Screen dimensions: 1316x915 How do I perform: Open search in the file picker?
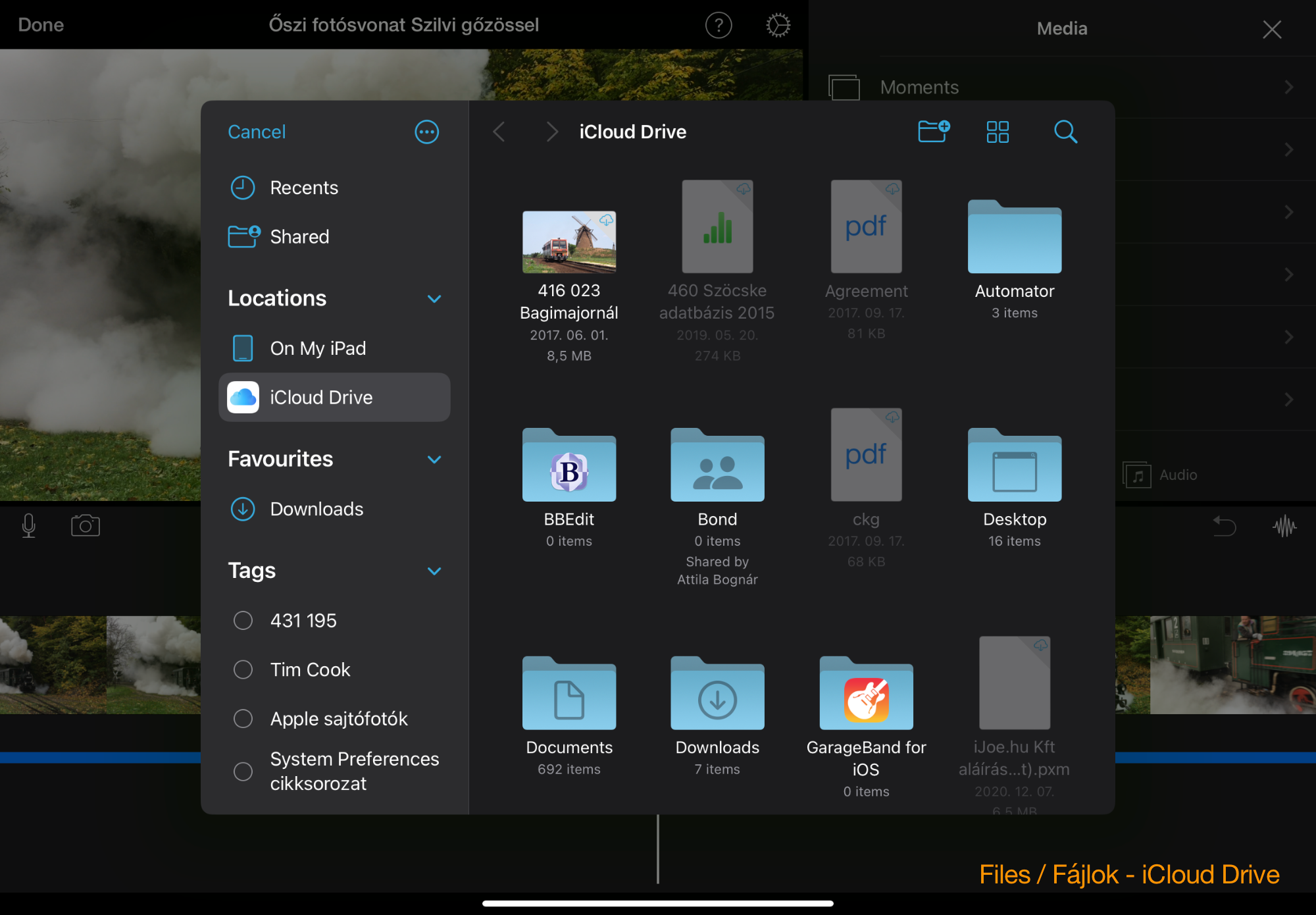coord(1065,132)
